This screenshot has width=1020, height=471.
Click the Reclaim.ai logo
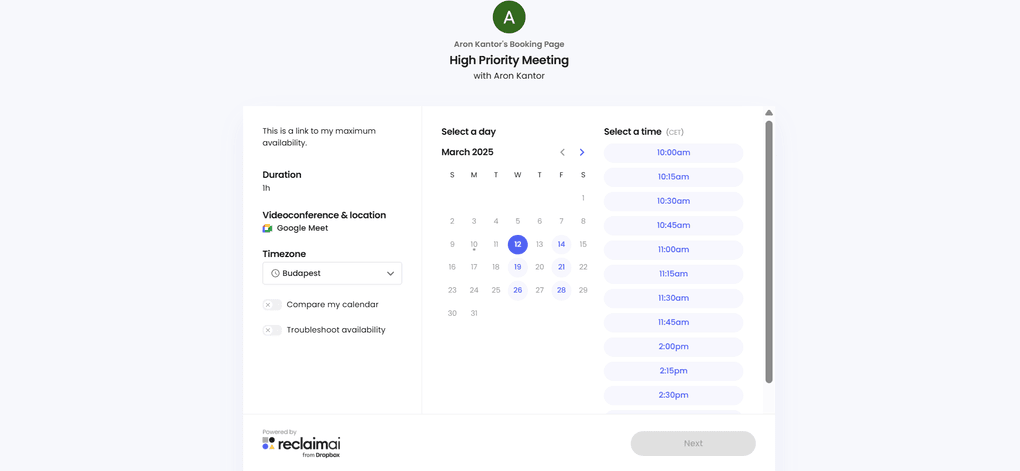pyautogui.click(x=301, y=444)
